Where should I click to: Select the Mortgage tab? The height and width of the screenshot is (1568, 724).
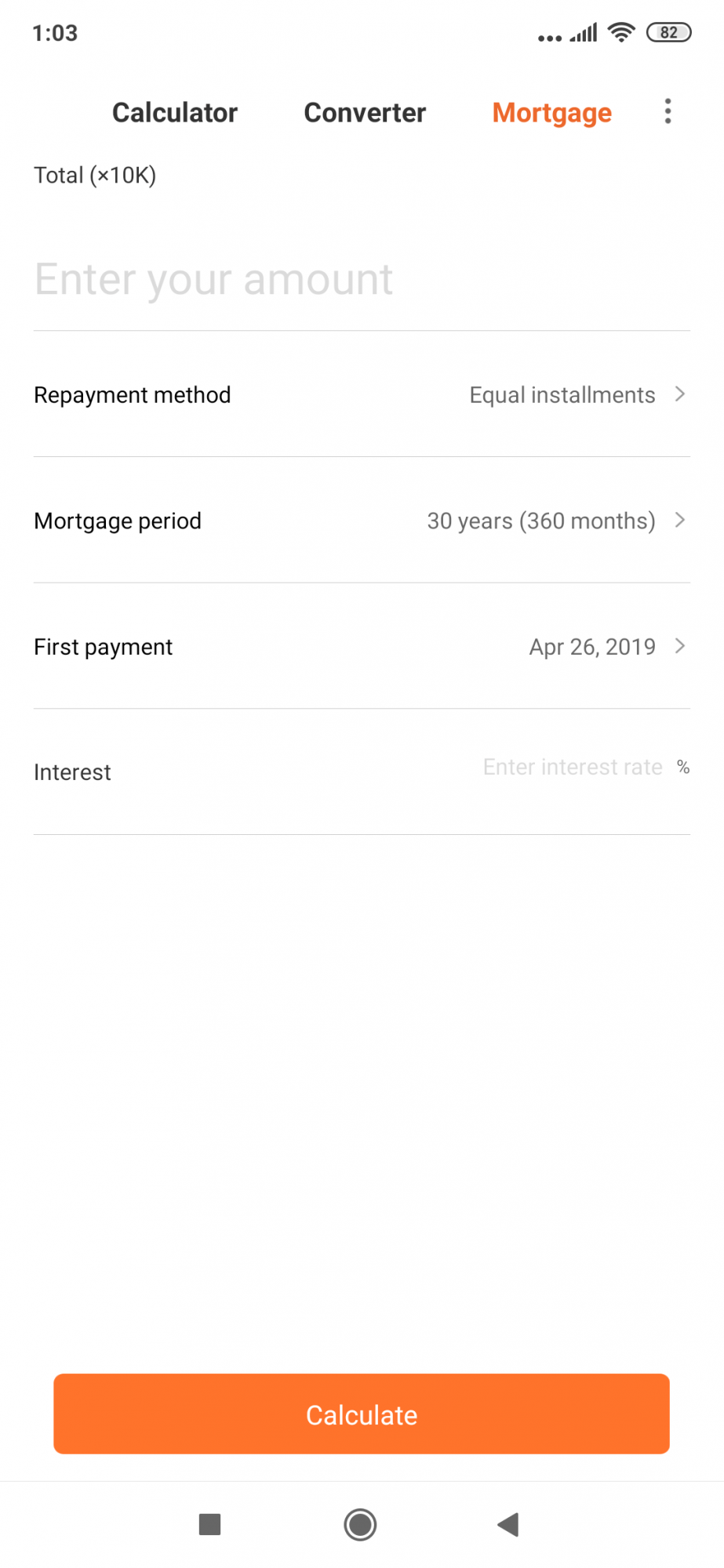(551, 113)
